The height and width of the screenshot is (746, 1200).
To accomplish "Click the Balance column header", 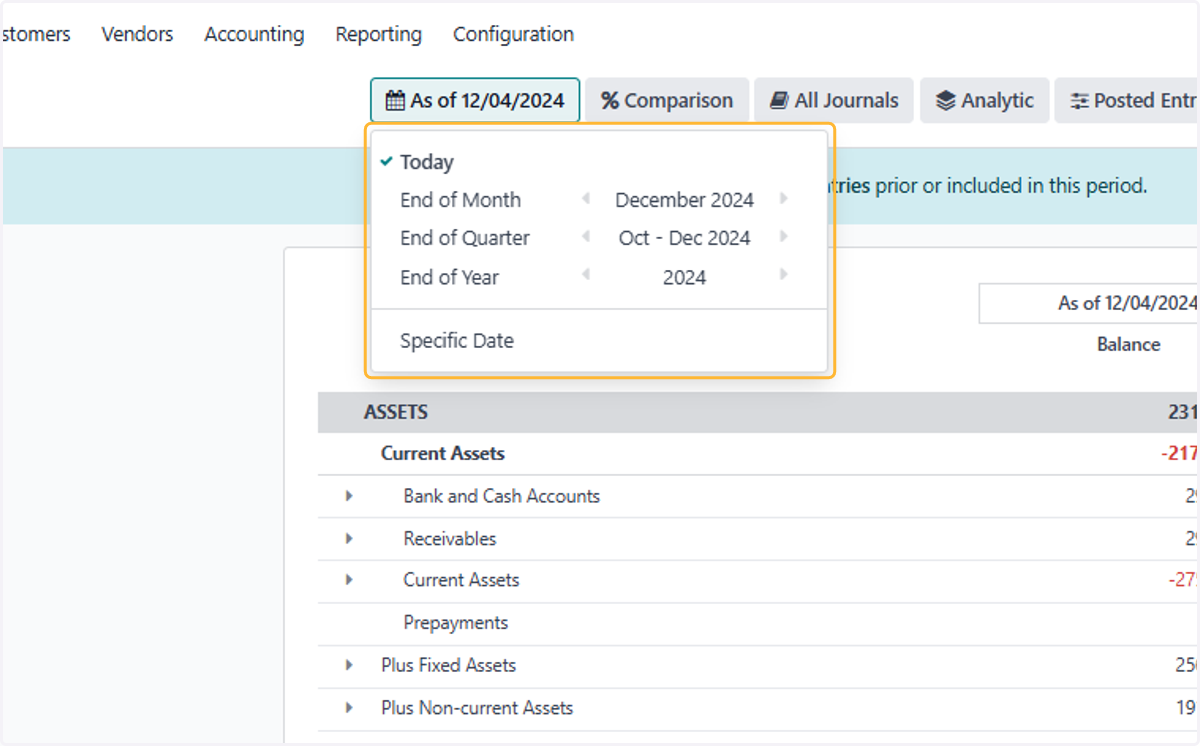I will 1128,344.
